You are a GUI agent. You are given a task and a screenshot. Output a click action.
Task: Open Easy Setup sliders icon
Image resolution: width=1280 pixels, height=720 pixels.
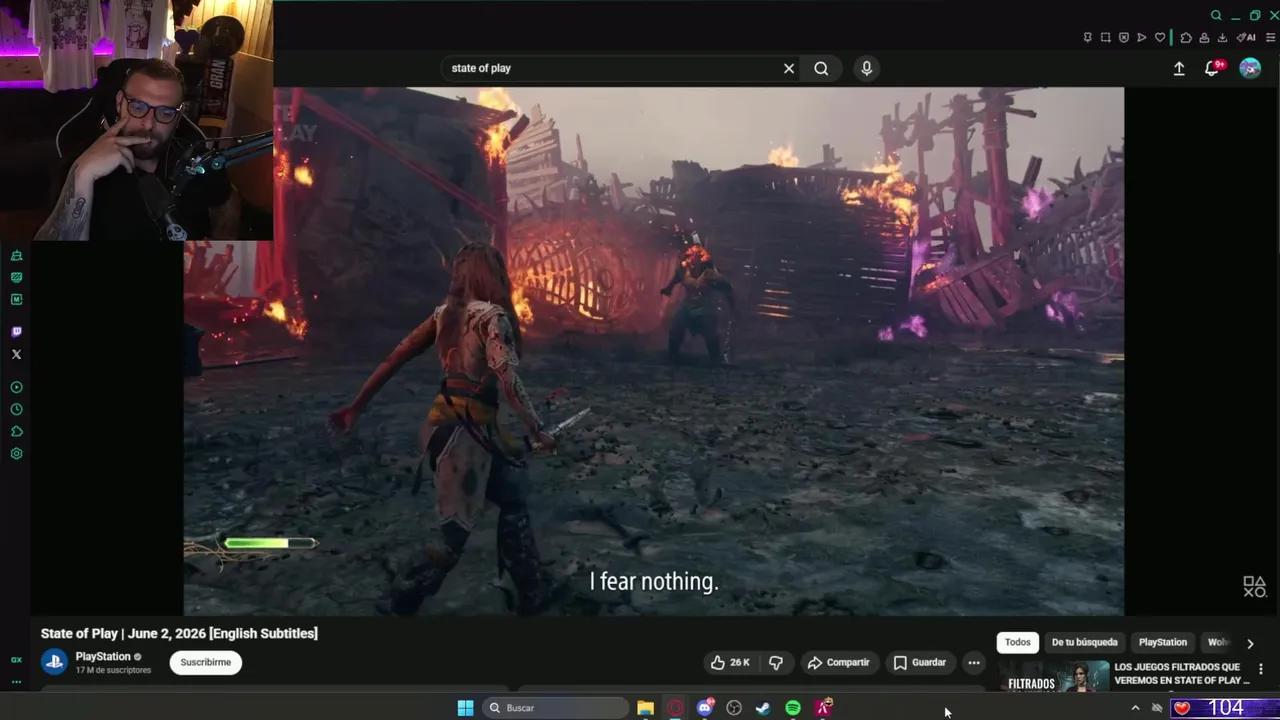click(x=1270, y=38)
